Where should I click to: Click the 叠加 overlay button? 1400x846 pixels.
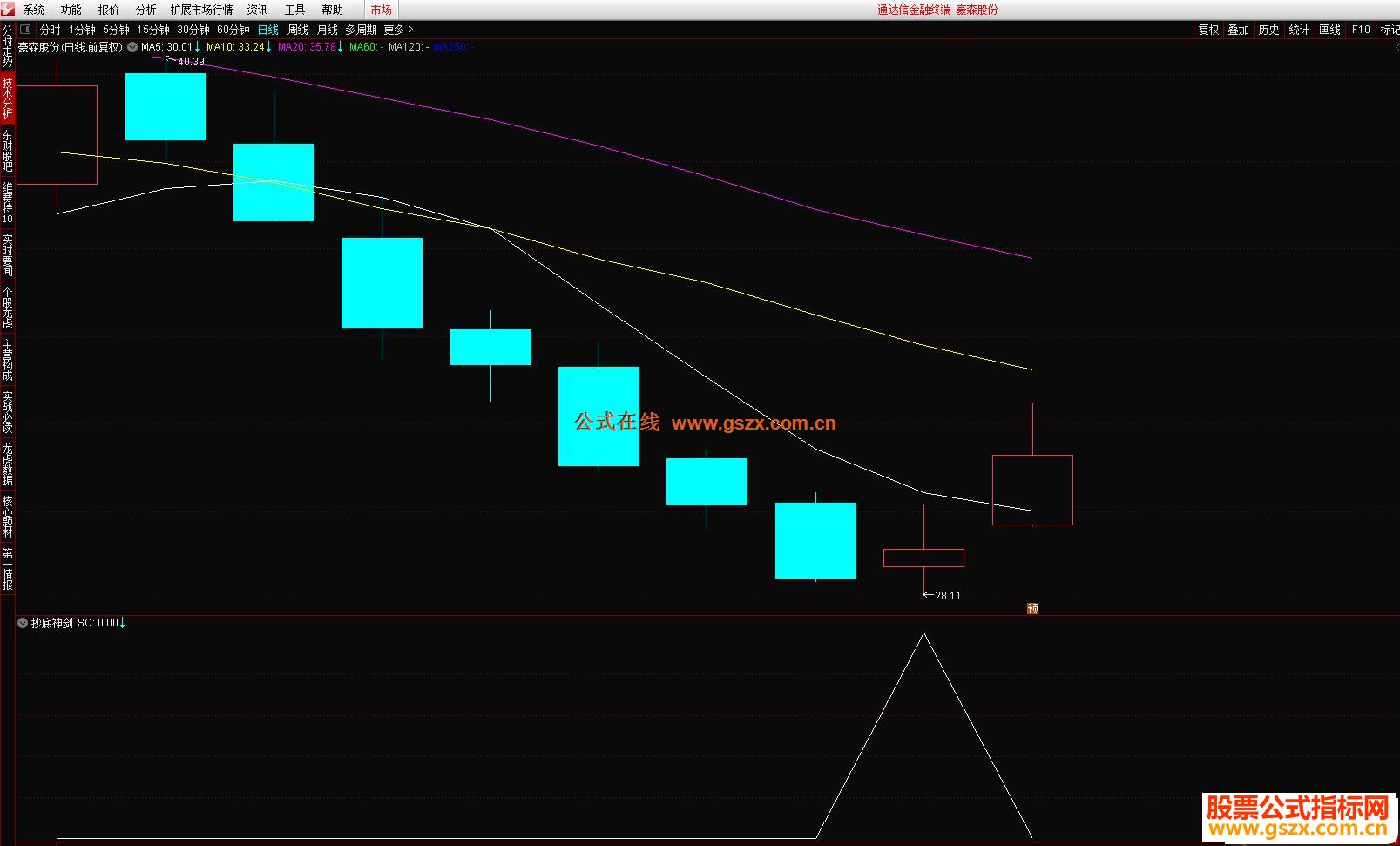coord(1238,30)
